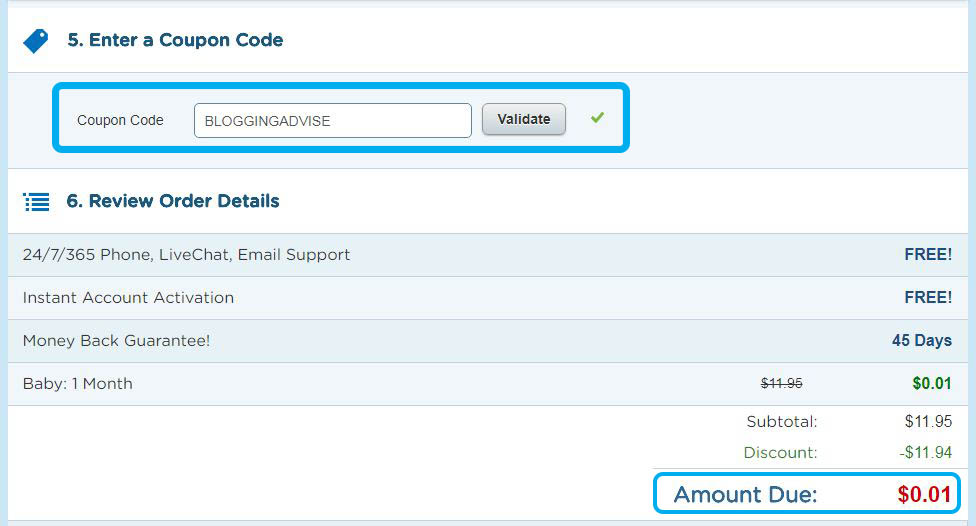
Task: Click the FREE! label for account activation
Action: [x=928, y=298]
